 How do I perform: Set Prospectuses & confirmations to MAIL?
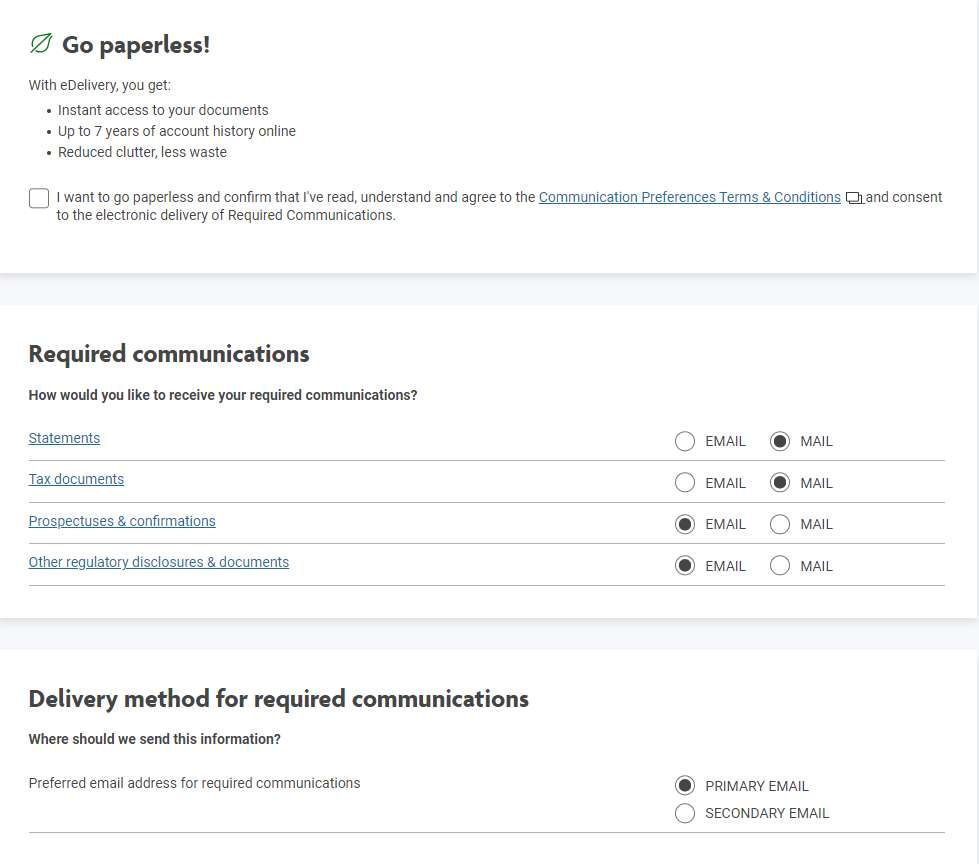tap(780, 524)
